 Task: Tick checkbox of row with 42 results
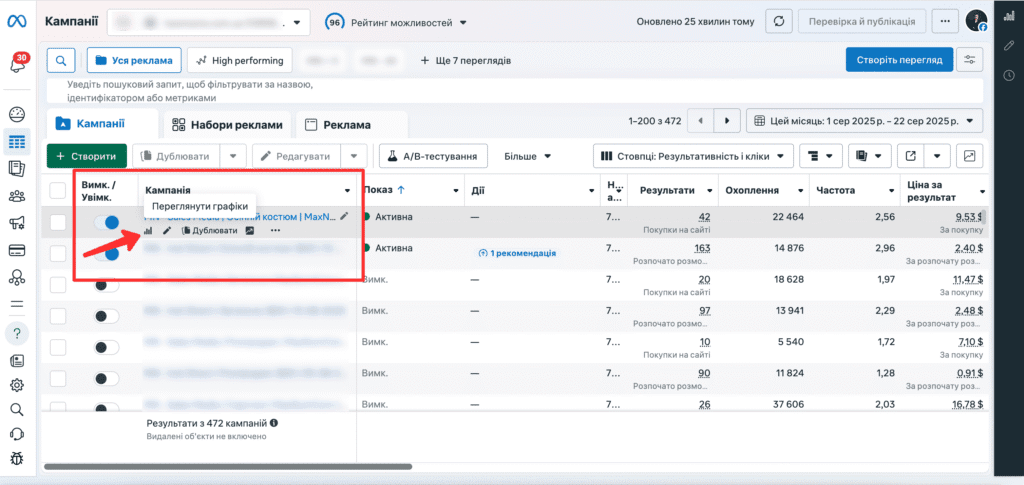58,223
